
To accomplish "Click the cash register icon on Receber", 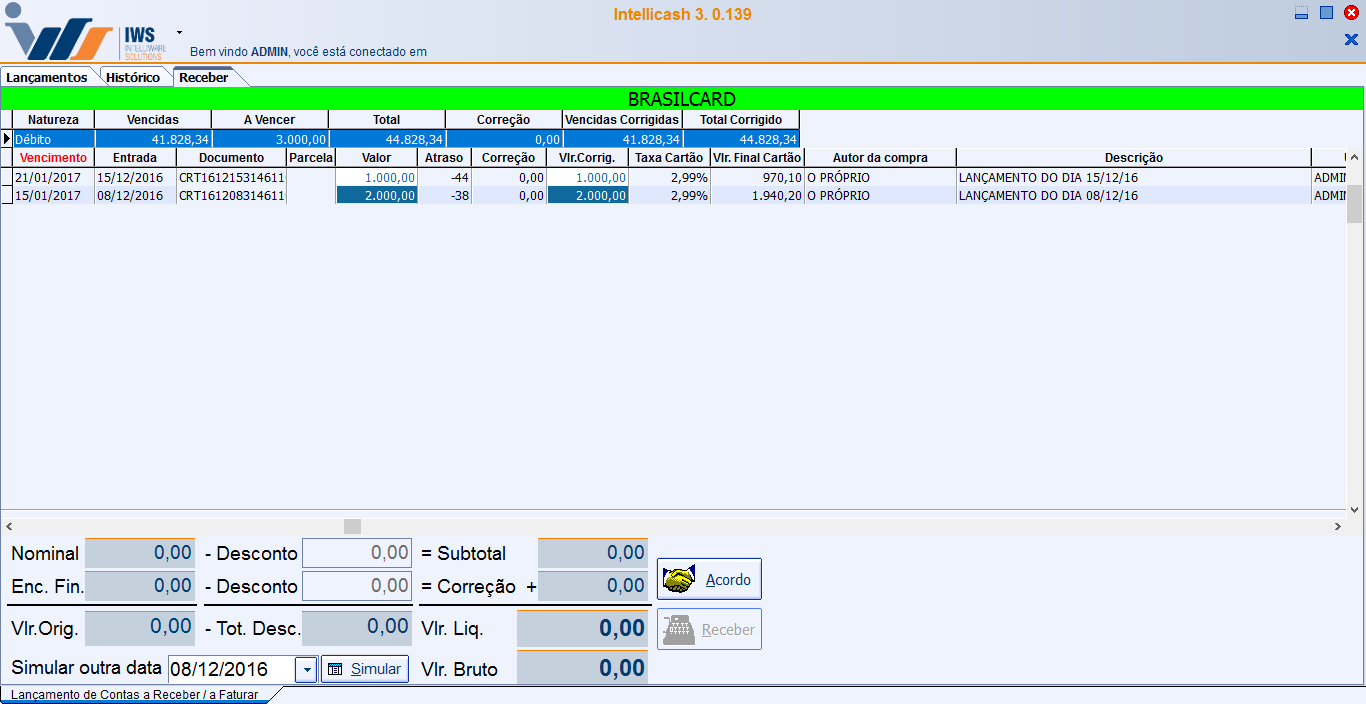I will pos(679,630).
